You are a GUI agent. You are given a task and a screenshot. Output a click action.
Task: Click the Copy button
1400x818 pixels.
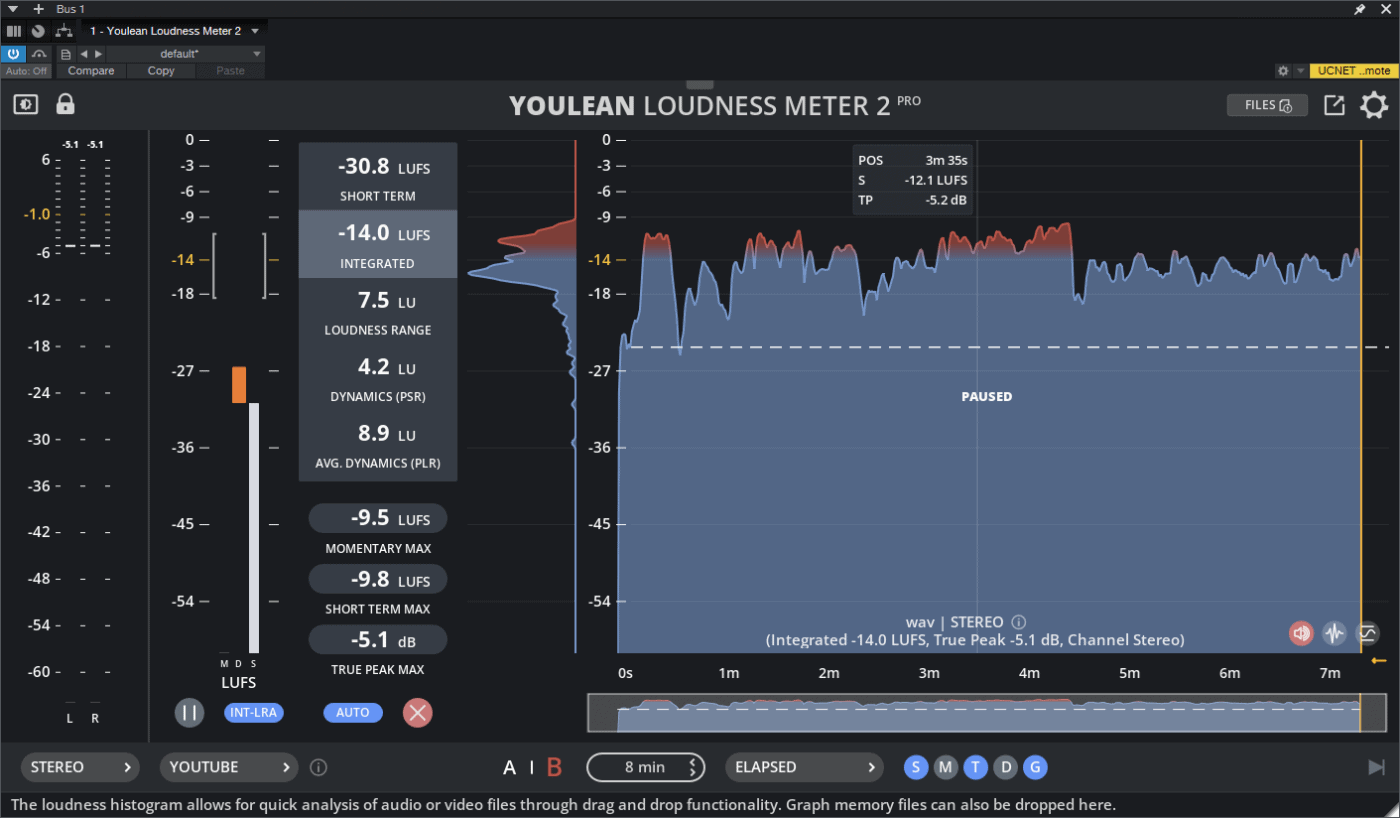(161, 71)
